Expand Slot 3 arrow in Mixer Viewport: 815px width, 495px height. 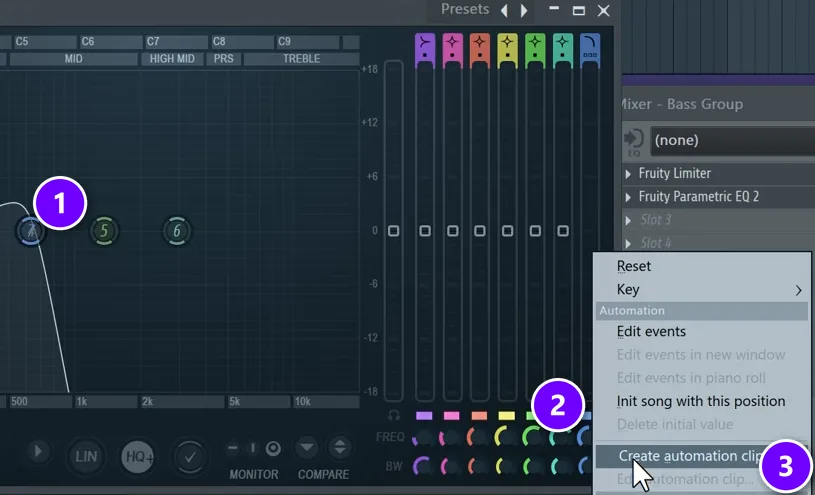(628, 220)
